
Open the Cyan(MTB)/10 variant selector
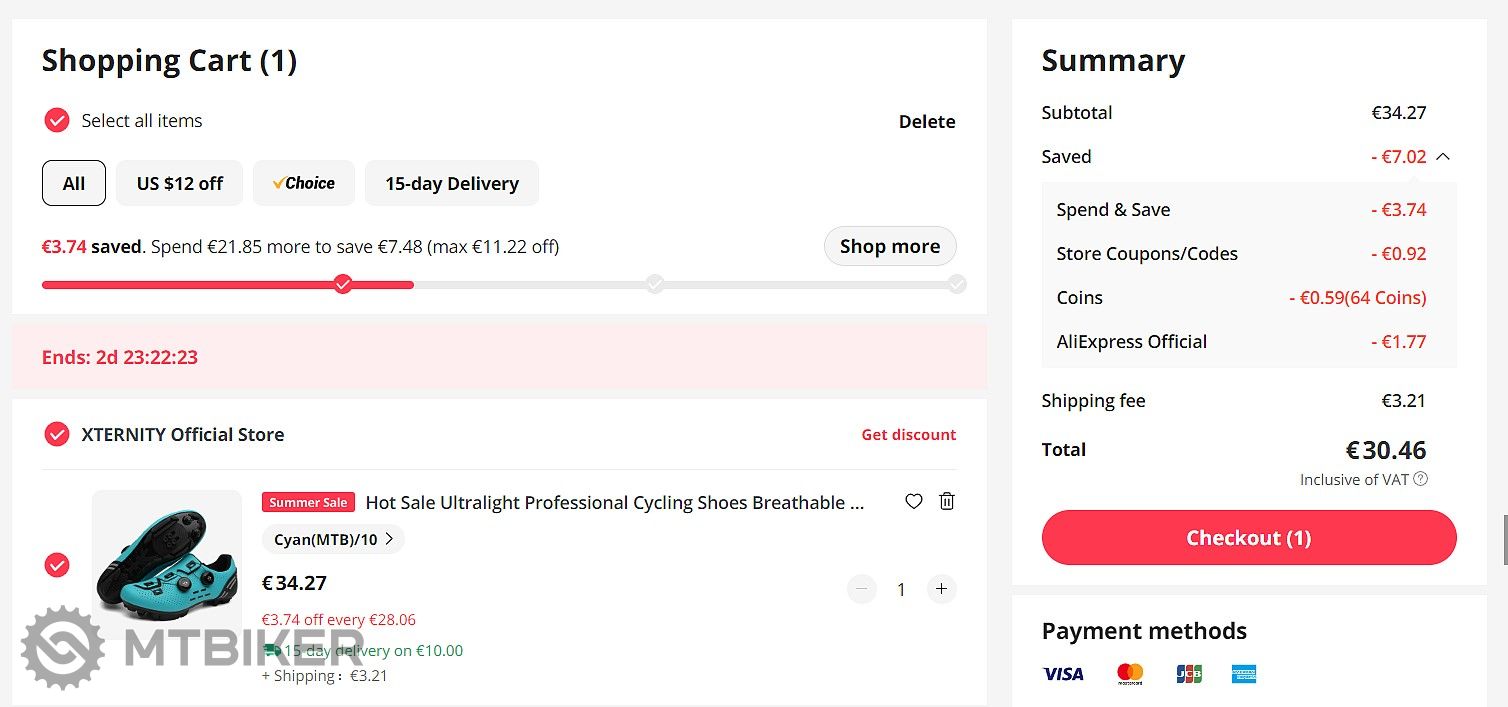point(333,540)
